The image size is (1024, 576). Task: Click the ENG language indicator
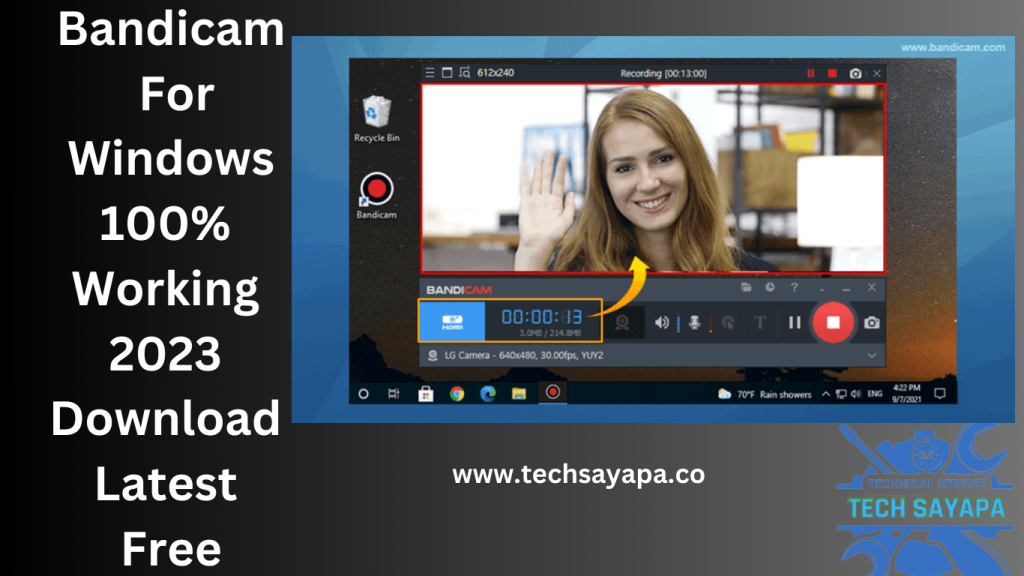875,394
